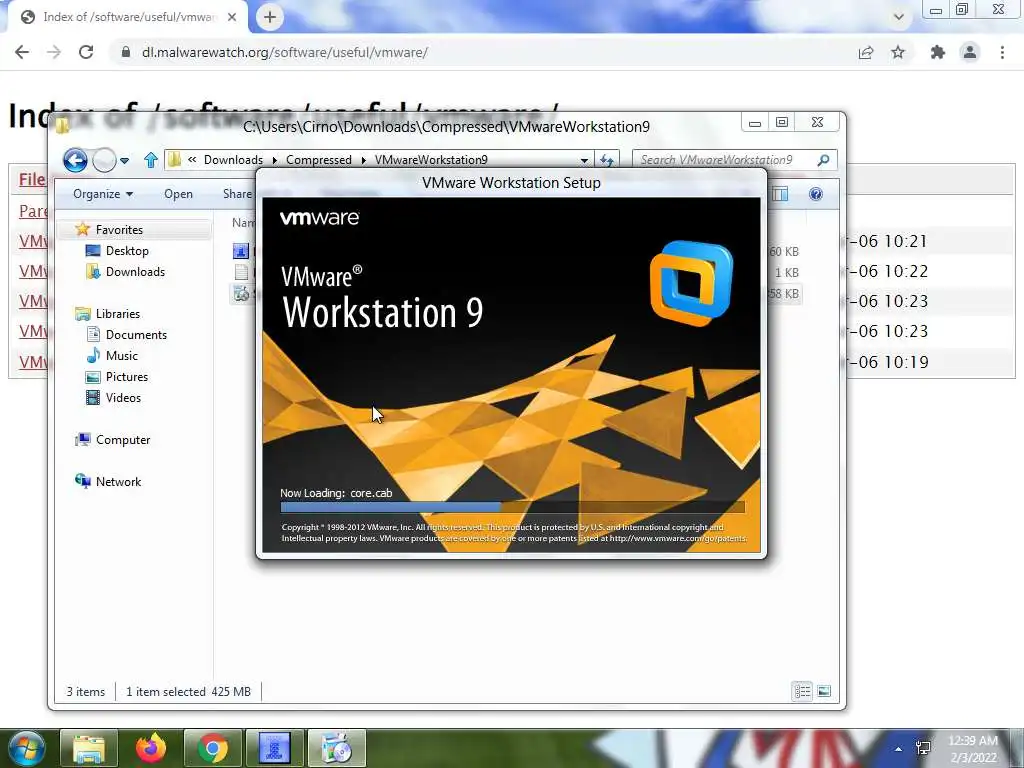Open Explorer help icon

[816, 194]
